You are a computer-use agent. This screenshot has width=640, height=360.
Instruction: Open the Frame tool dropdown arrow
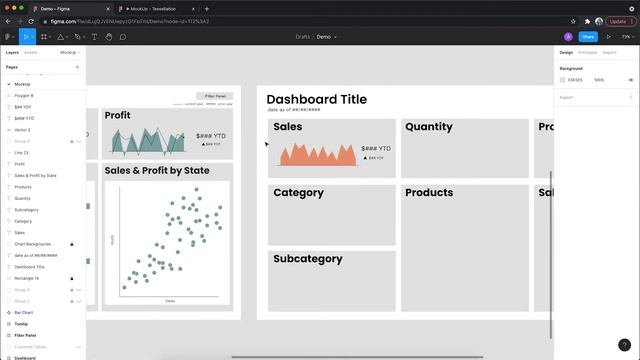50,37
